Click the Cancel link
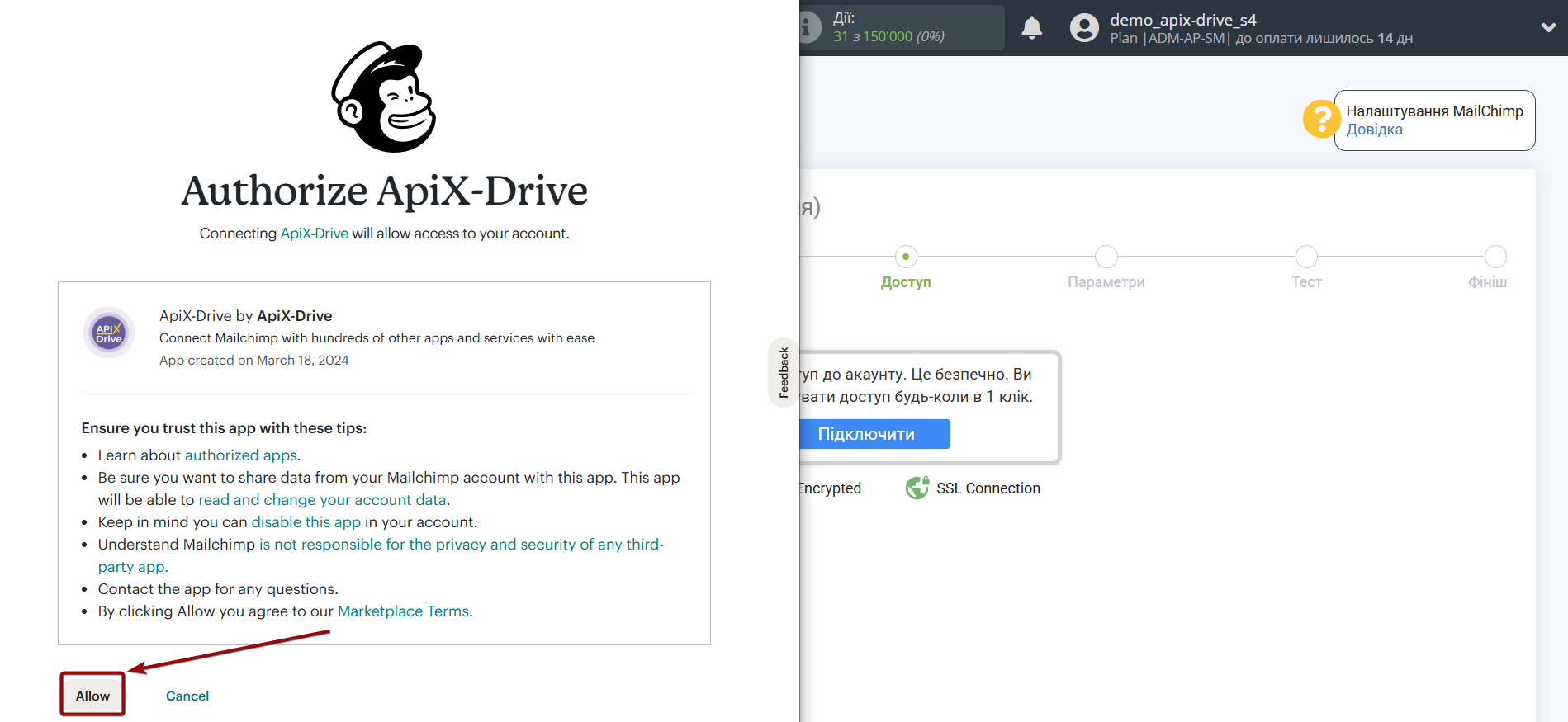1568x722 pixels. 187,696
